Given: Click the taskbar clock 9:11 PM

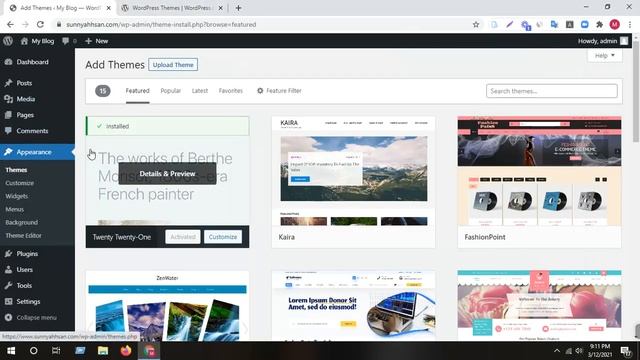Looking at the screenshot, I should point(600,351).
